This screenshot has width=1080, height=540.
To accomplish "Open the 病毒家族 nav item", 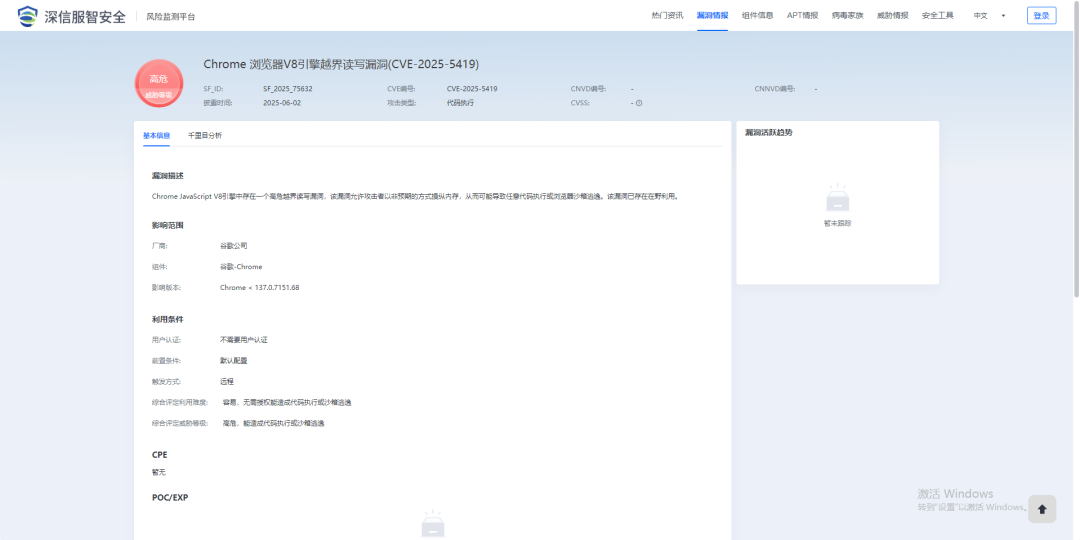I will [847, 16].
